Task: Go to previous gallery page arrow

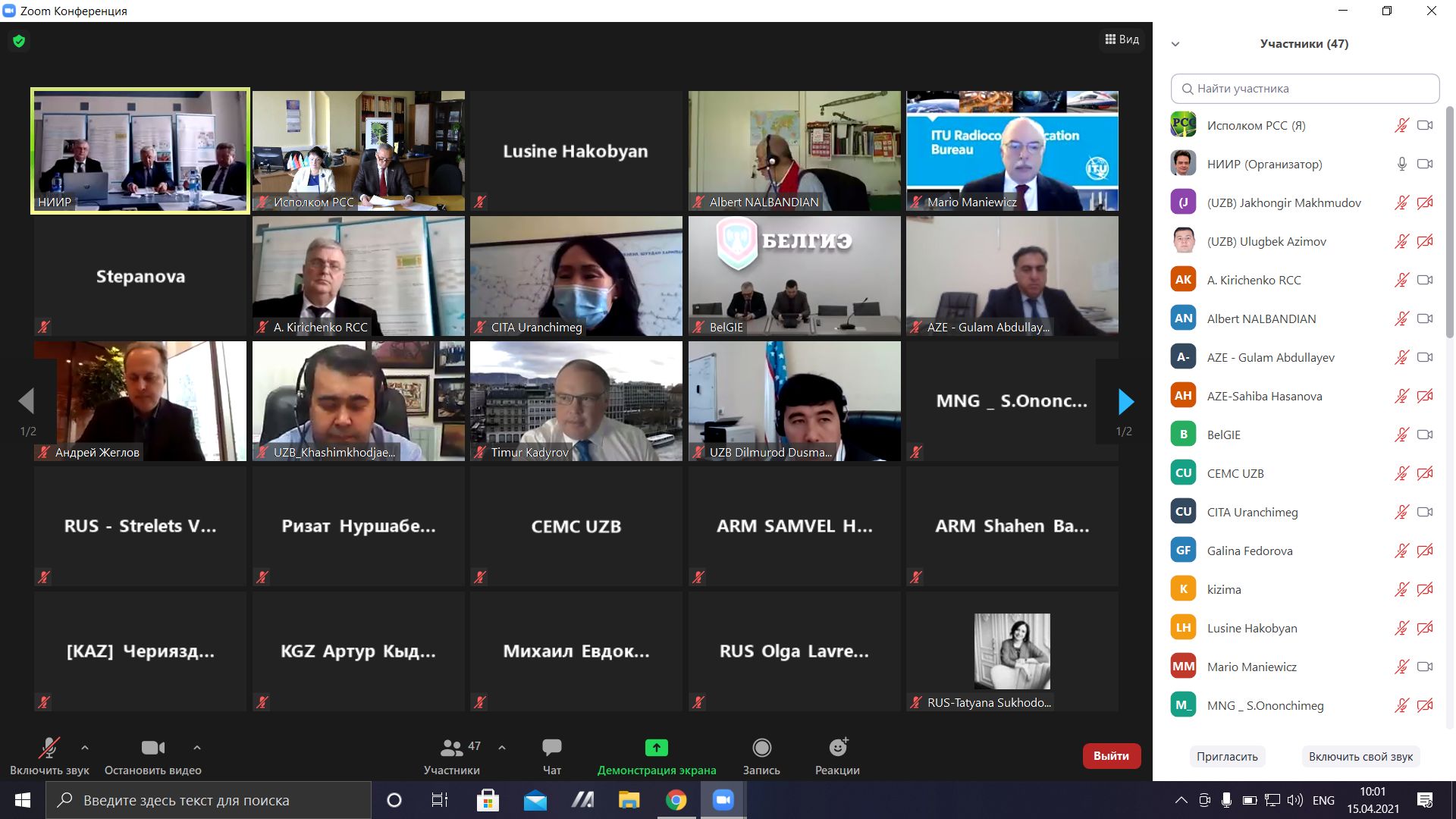Action: 27,401
